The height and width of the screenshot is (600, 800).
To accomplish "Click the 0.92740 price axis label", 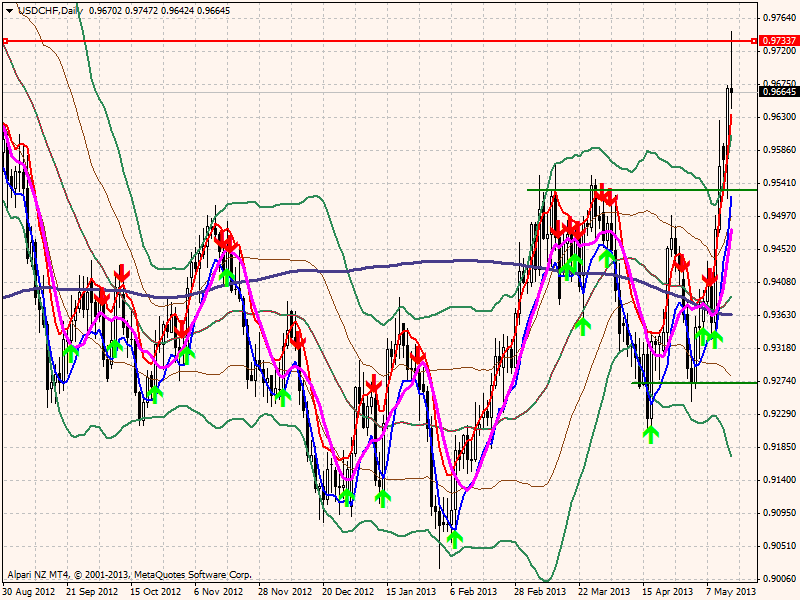I will (x=779, y=381).
